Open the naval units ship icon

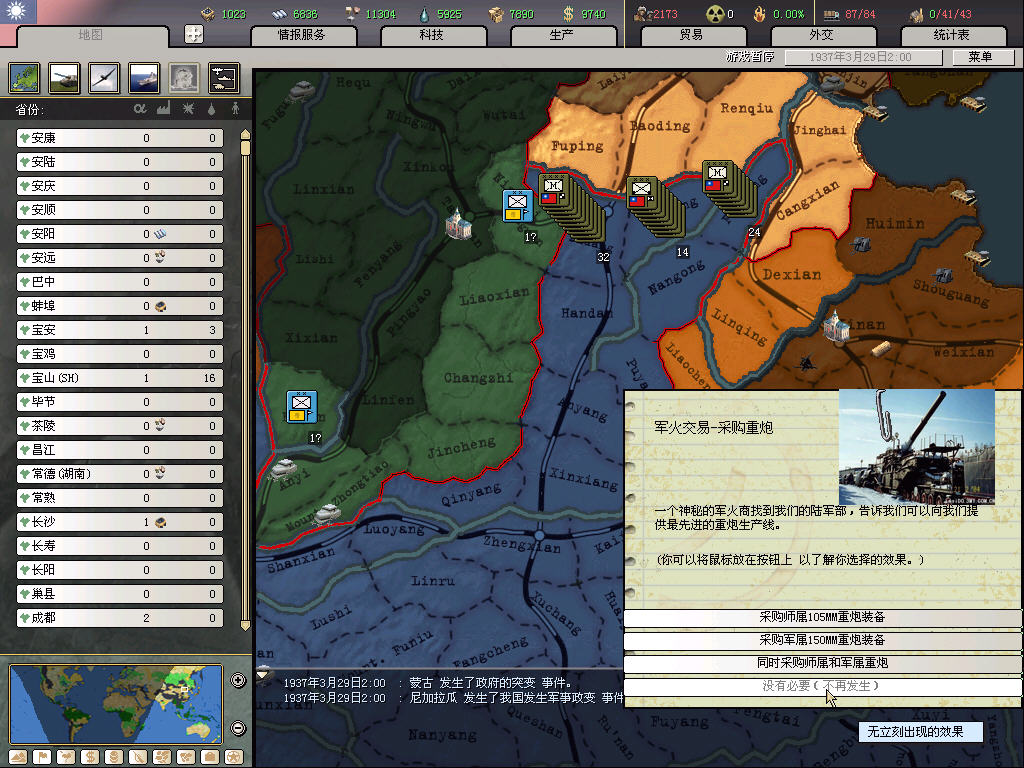(x=144, y=77)
